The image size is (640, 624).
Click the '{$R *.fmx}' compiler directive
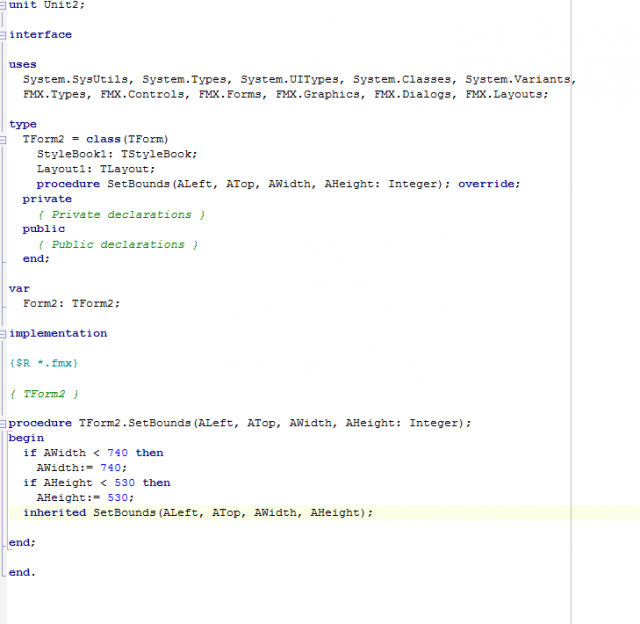point(44,363)
